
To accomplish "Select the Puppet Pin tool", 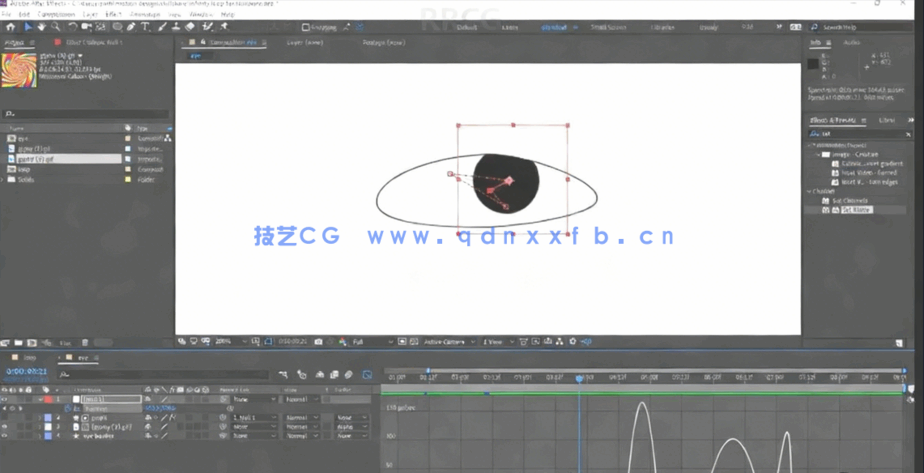I will (224, 27).
